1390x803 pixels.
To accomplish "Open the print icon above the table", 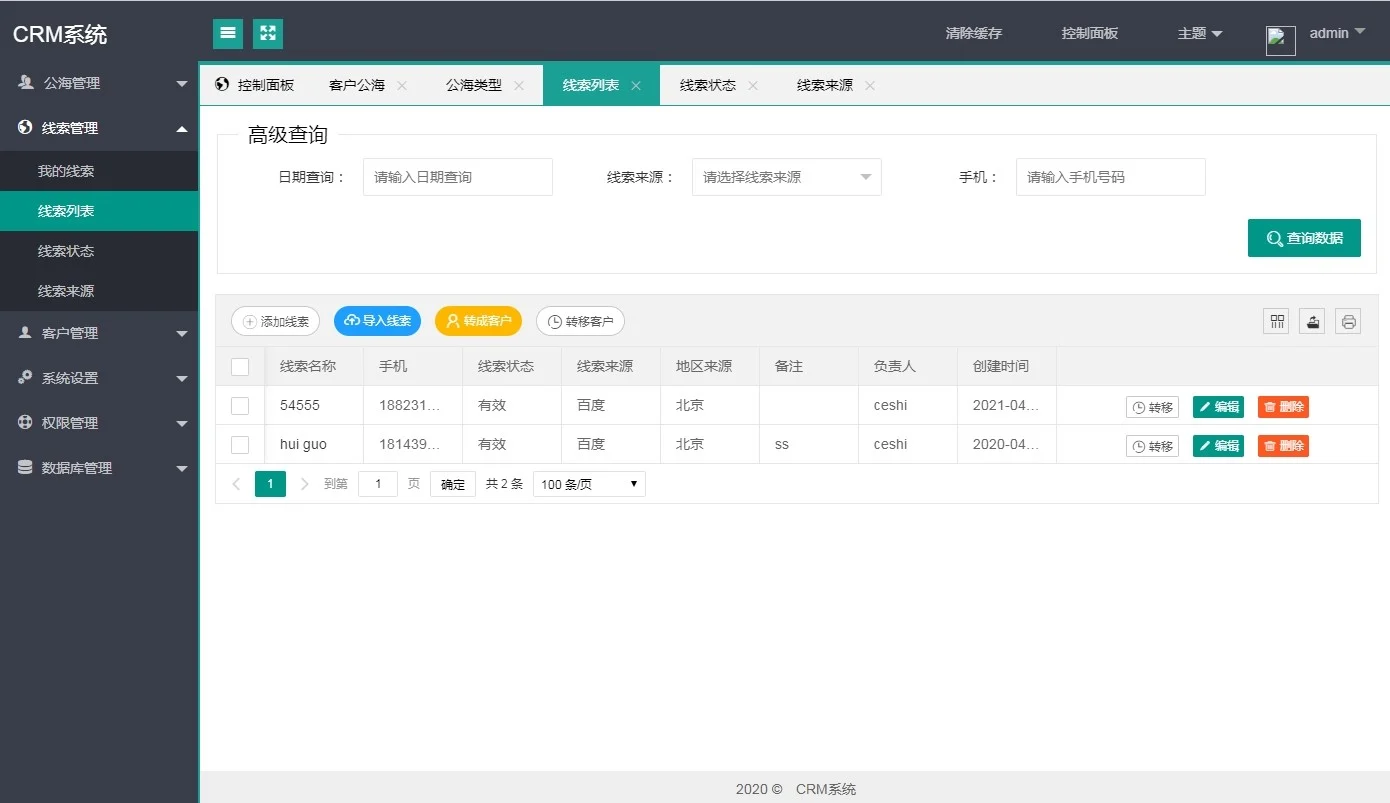I will point(1348,320).
